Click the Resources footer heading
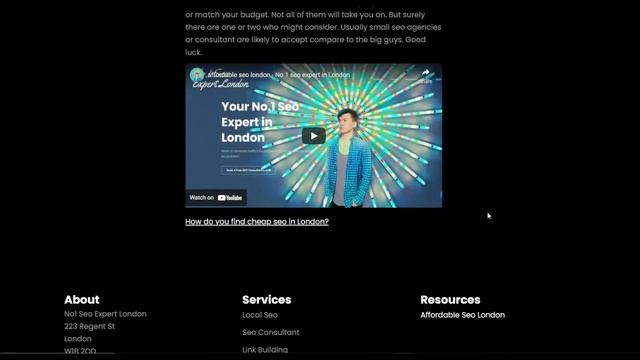Image resolution: width=640 pixels, height=360 pixels. pyautogui.click(x=450, y=300)
